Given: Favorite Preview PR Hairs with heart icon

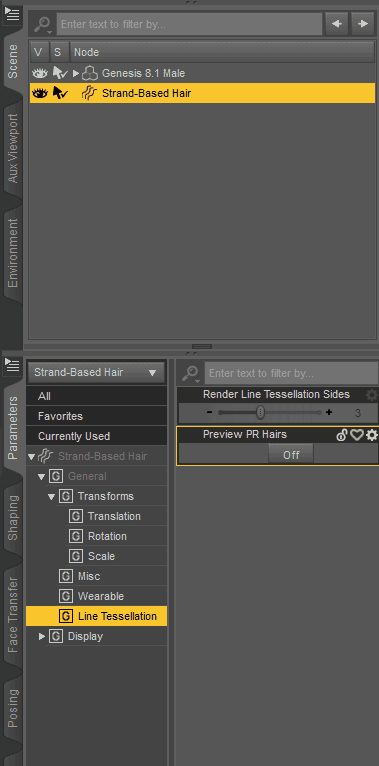Looking at the screenshot, I should tap(357, 435).
